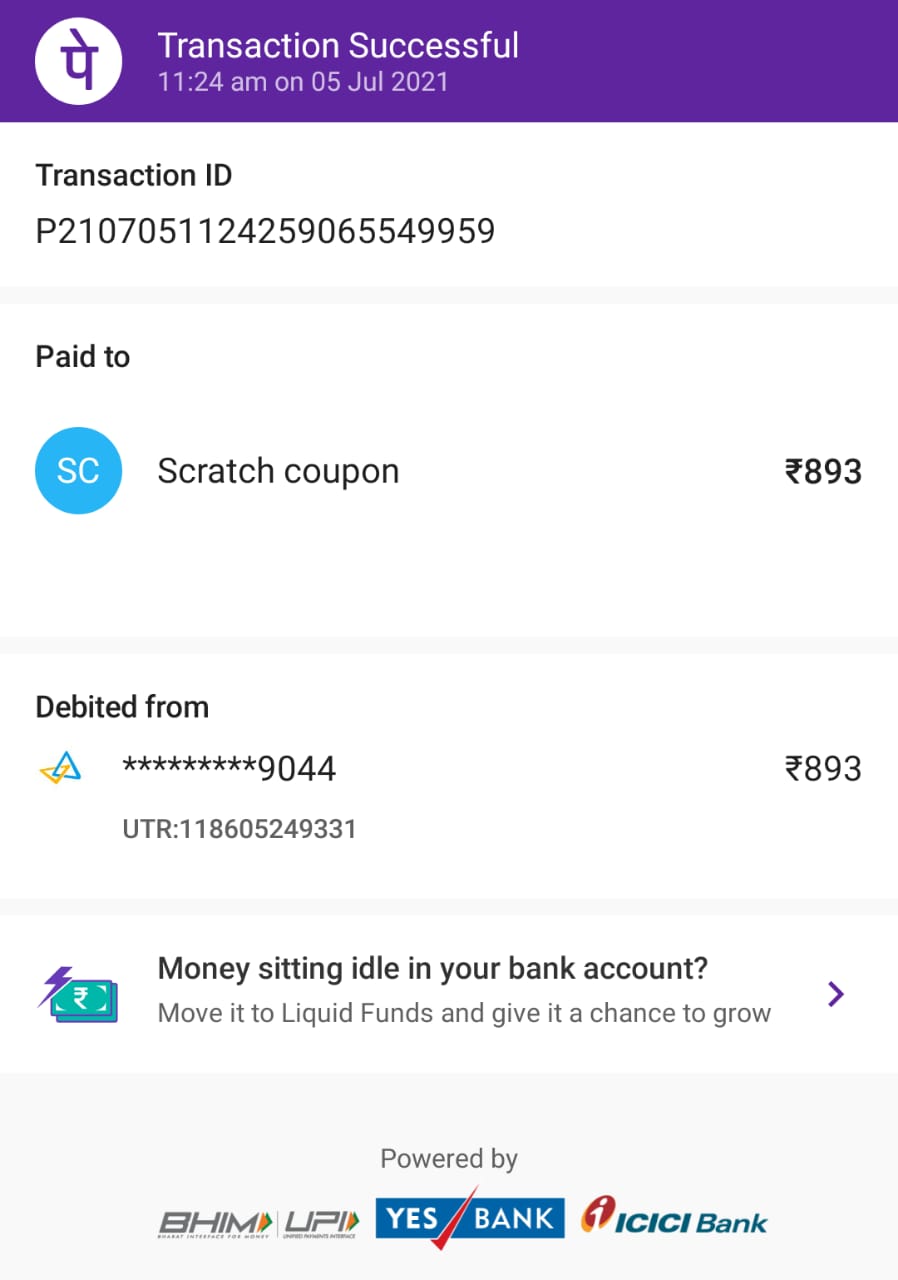Tap the Transaction Successful header title
This screenshot has width=898, height=1280.
coord(338,46)
